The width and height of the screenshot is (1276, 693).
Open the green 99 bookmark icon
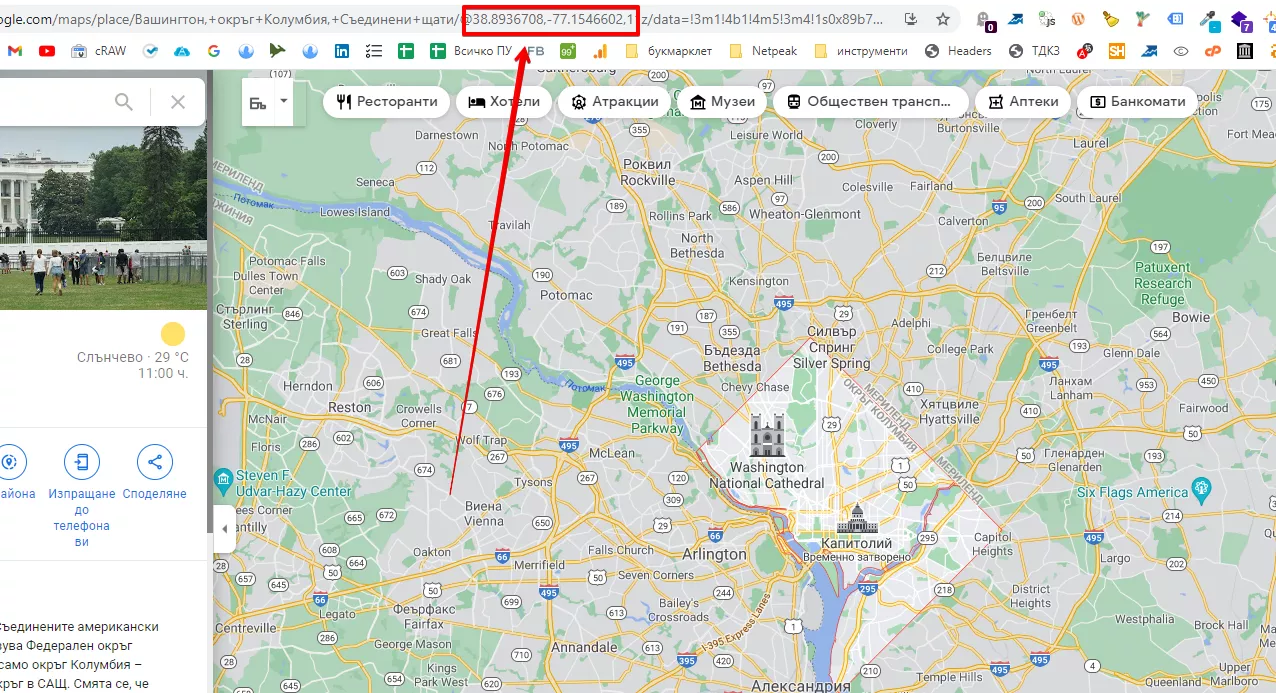click(x=567, y=51)
